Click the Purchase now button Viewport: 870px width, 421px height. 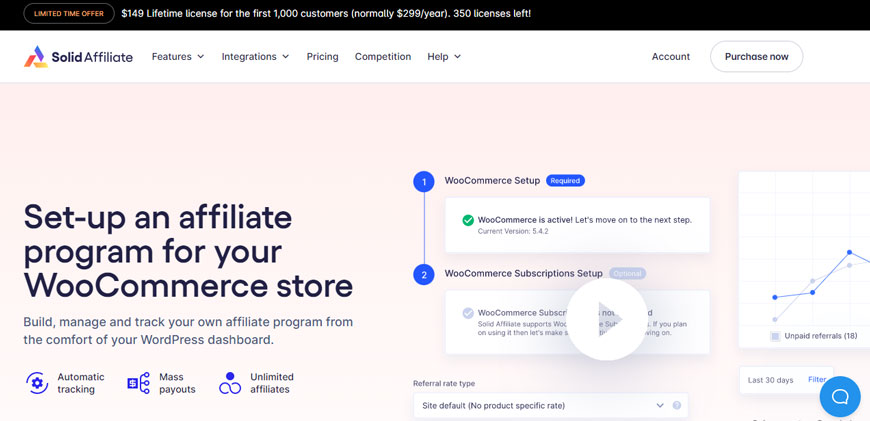click(x=756, y=57)
